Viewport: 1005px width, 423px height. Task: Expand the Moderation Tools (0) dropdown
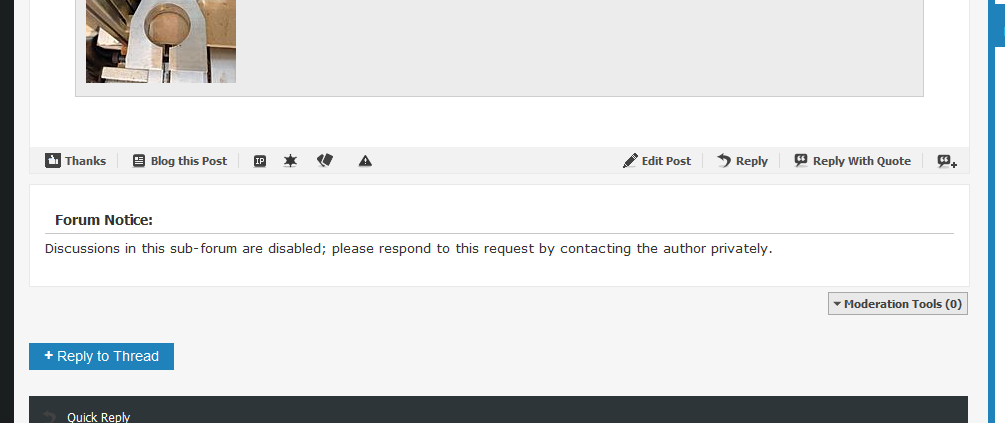[897, 304]
